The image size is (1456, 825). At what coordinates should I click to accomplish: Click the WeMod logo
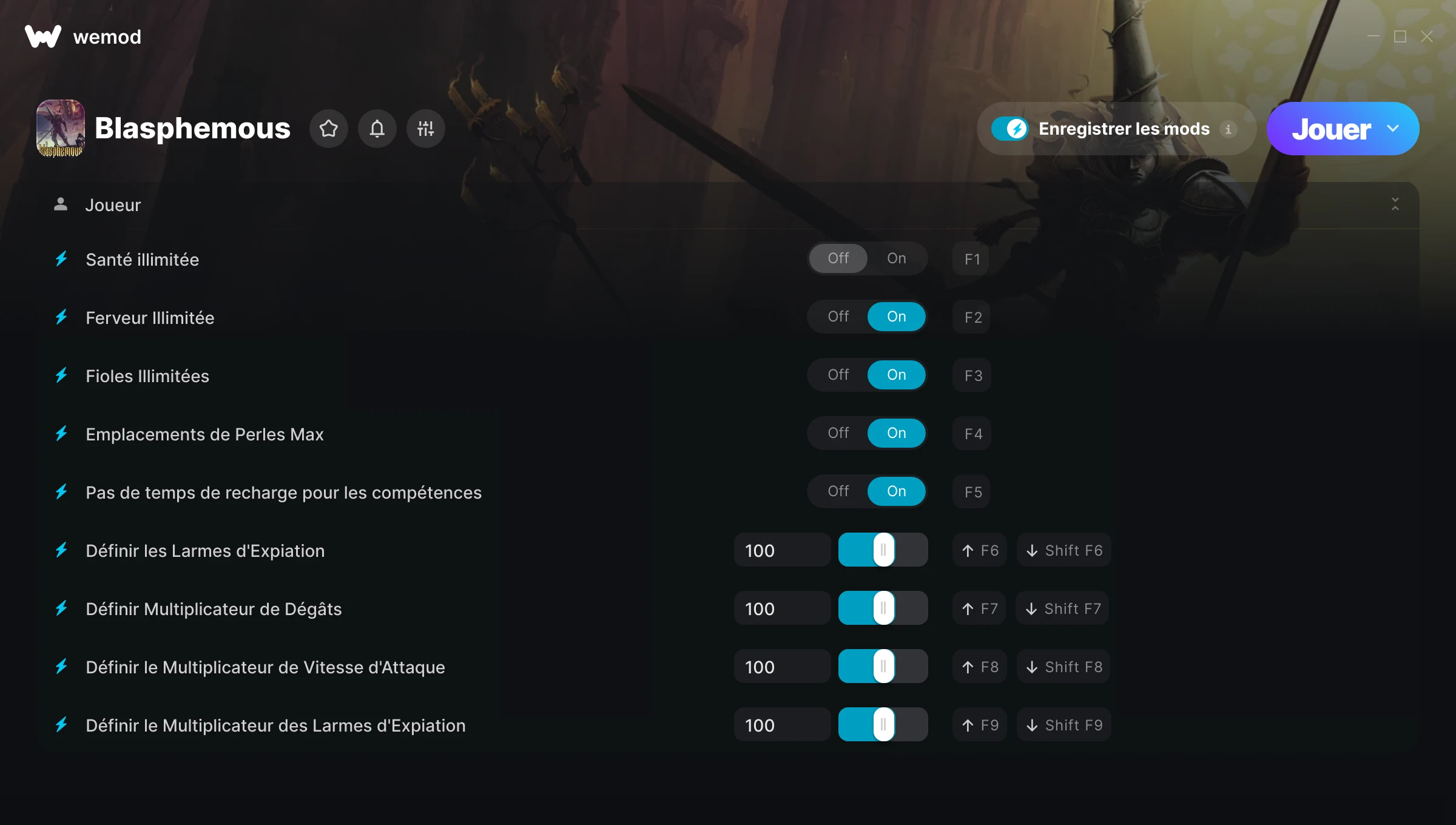click(43, 36)
